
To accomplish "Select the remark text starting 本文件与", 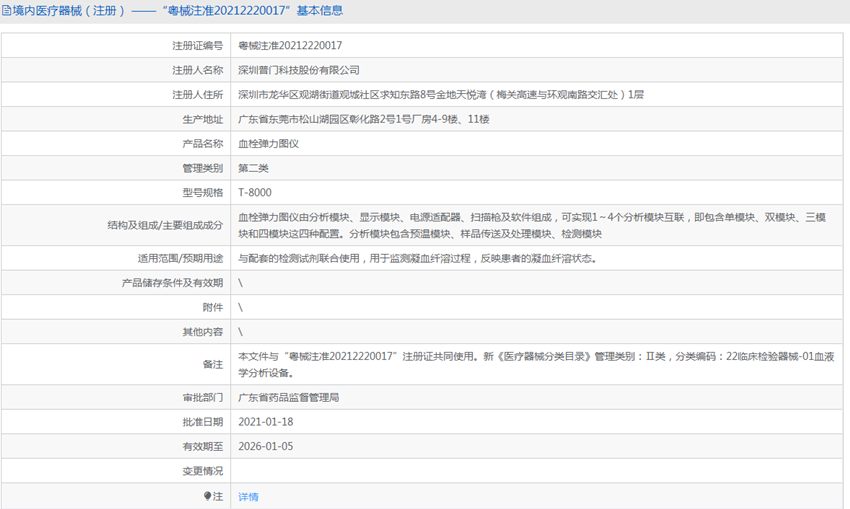I will pos(536,364).
